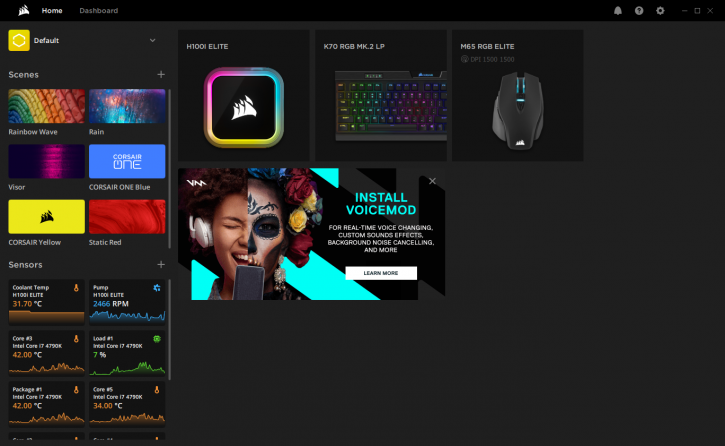This screenshot has height=446, width=725.
Task: Click the Coolant Temp 31.70 °C reading
Action: (x=27, y=304)
